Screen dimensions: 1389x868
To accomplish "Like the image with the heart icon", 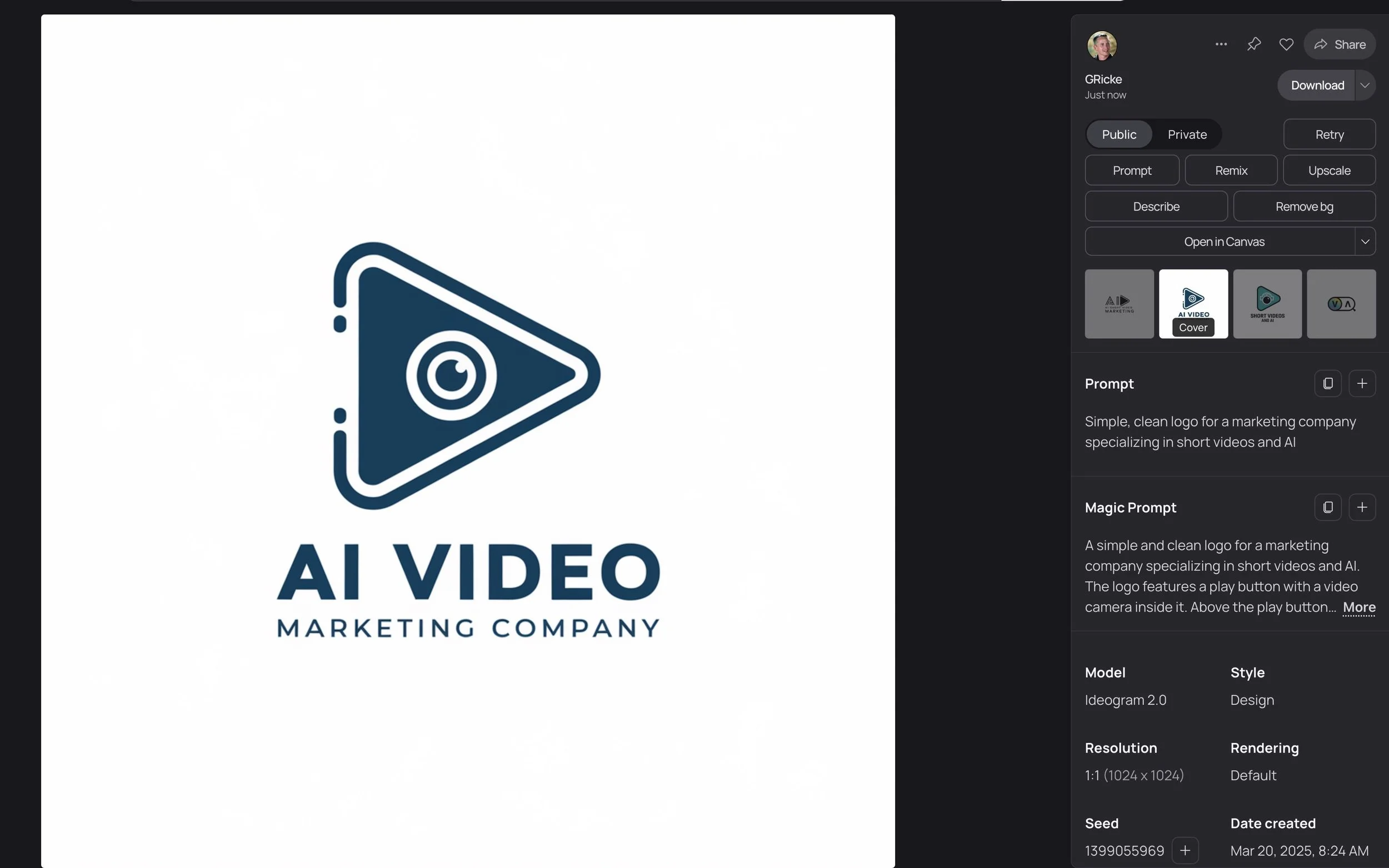I will pyautogui.click(x=1286, y=44).
